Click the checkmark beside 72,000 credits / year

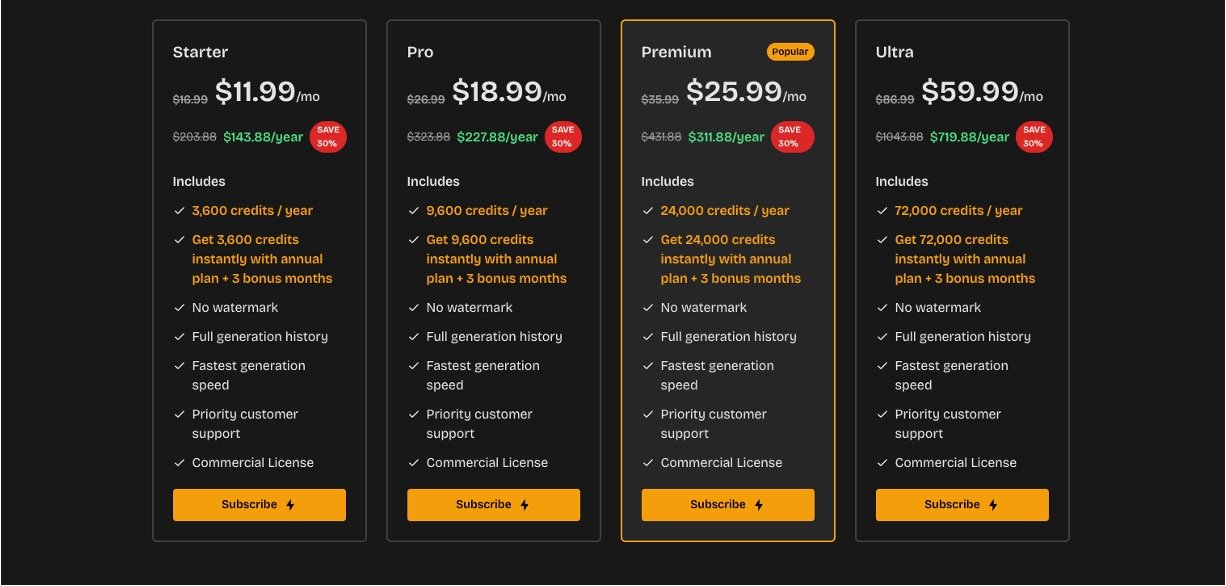point(882,211)
